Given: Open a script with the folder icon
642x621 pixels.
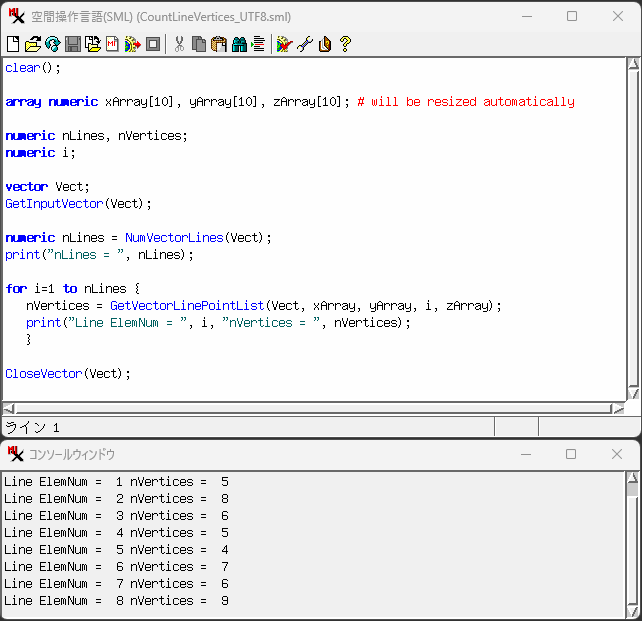Looking at the screenshot, I should pyautogui.click(x=33, y=44).
